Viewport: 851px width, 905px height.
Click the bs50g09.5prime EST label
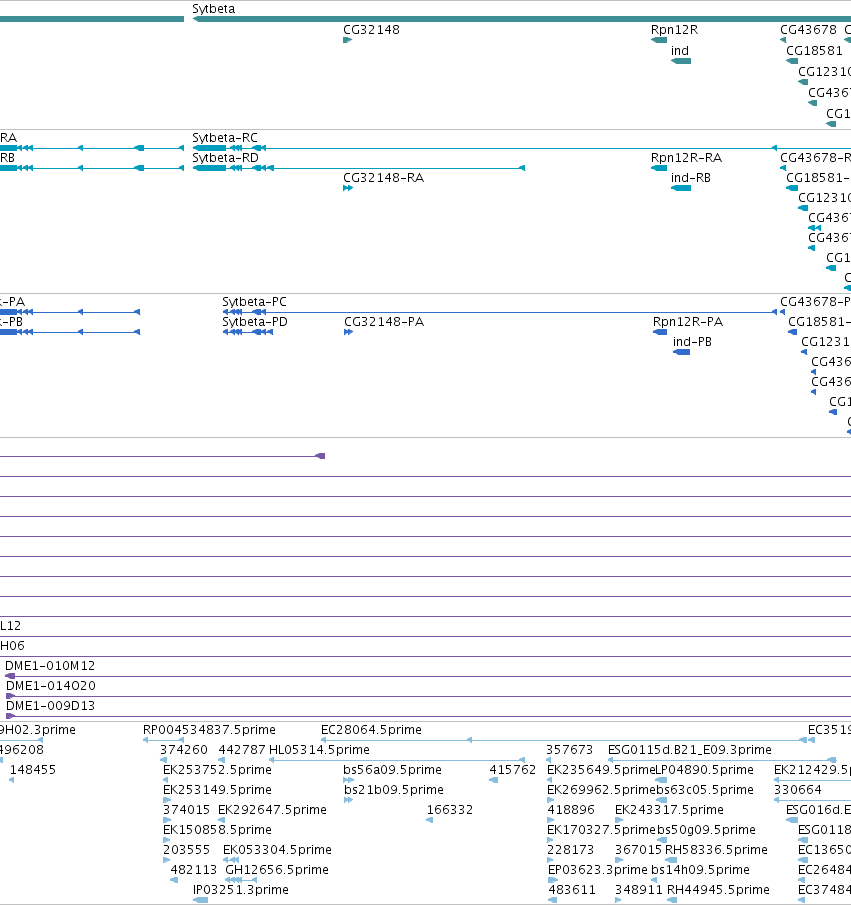point(706,830)
